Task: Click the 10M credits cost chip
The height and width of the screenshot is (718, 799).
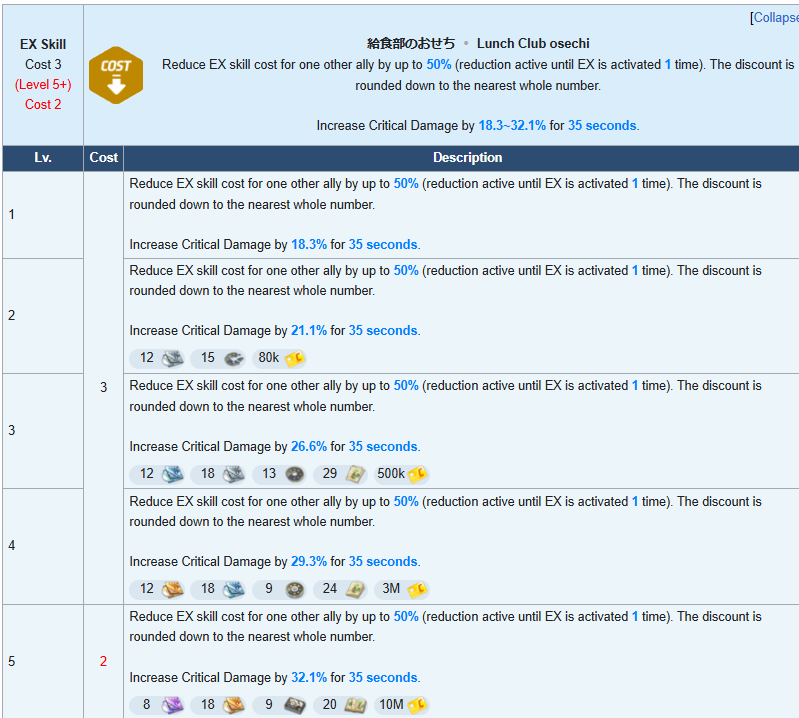Action: click(x=402, y=705)
